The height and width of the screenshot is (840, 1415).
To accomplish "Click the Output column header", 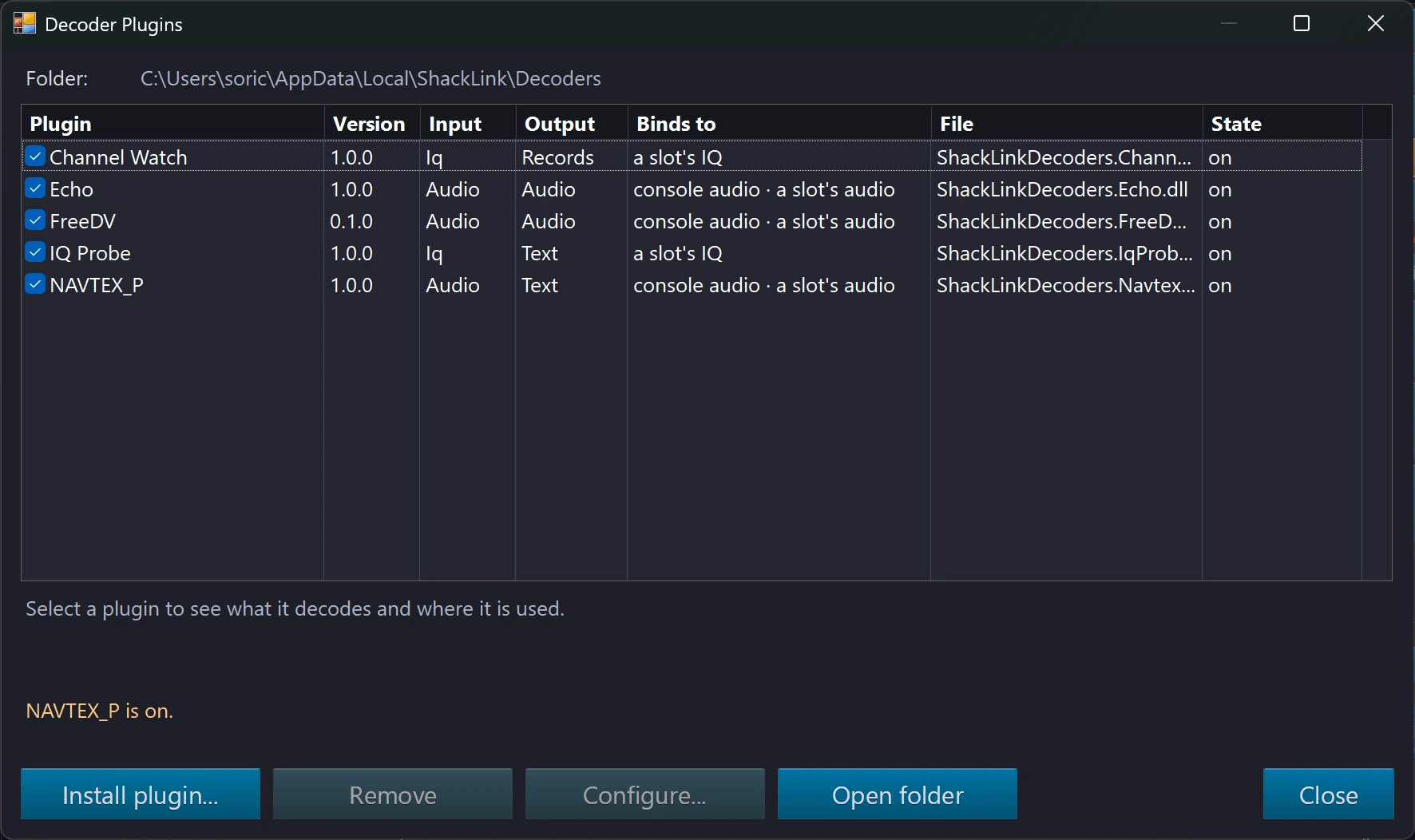I will 572,124.
